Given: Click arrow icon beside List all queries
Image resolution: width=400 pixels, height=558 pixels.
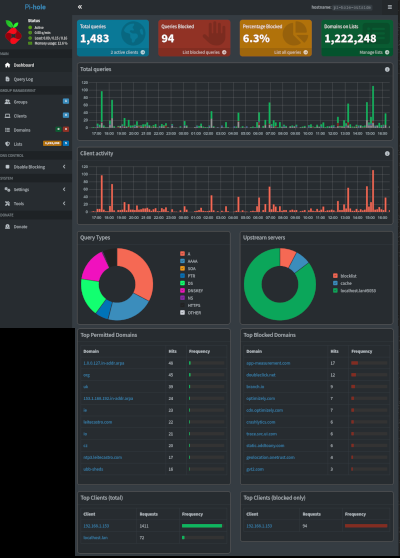Looking at the screenshot, I should pyautogui.click(x=306, y=52).
